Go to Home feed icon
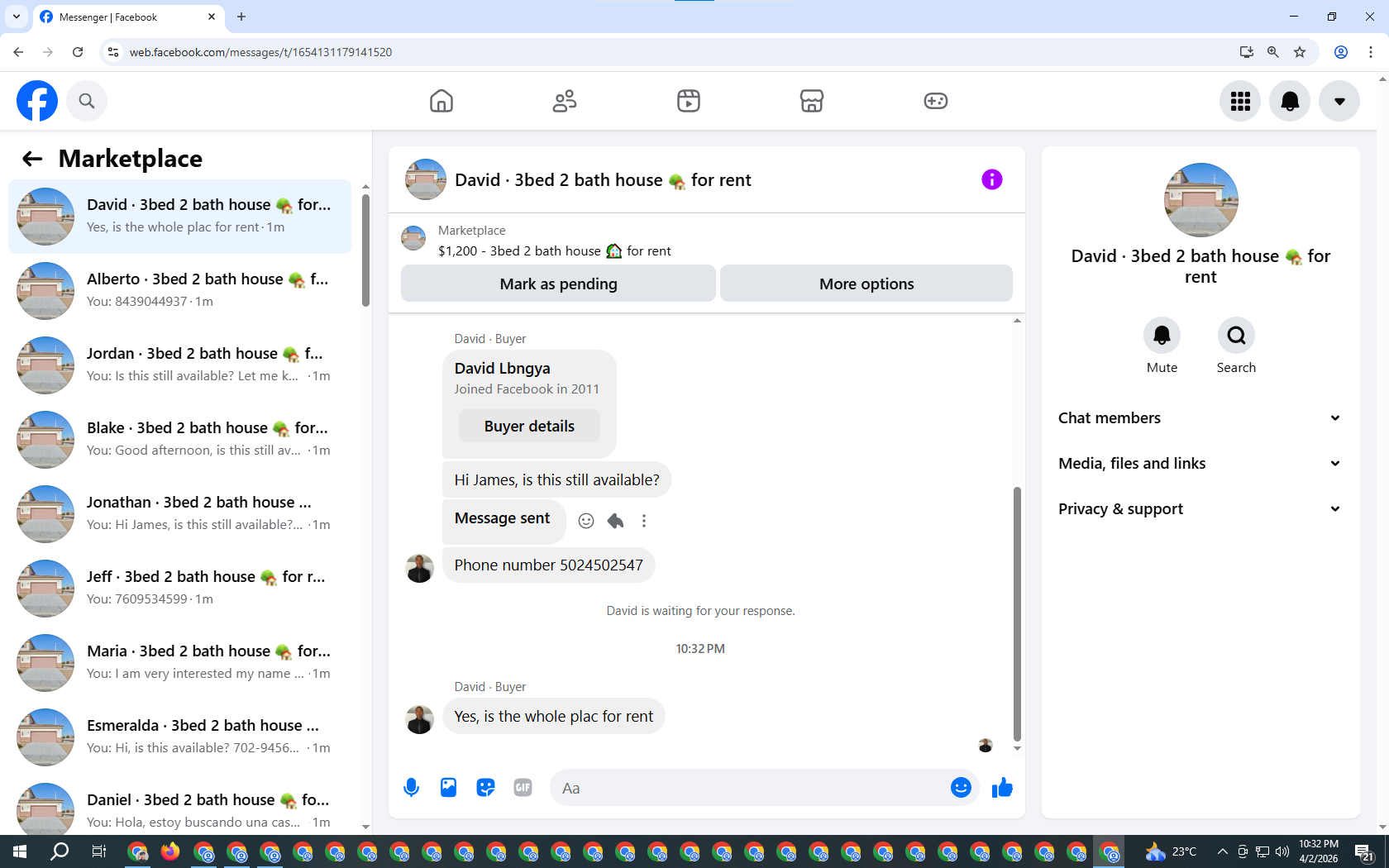 (x=442, y=101)
